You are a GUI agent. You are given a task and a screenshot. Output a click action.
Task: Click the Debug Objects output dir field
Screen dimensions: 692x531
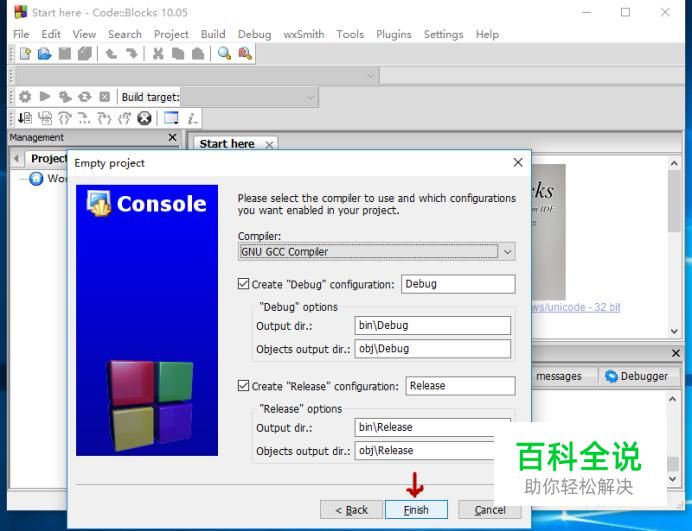pyautogui.click(x=432, y=349)
